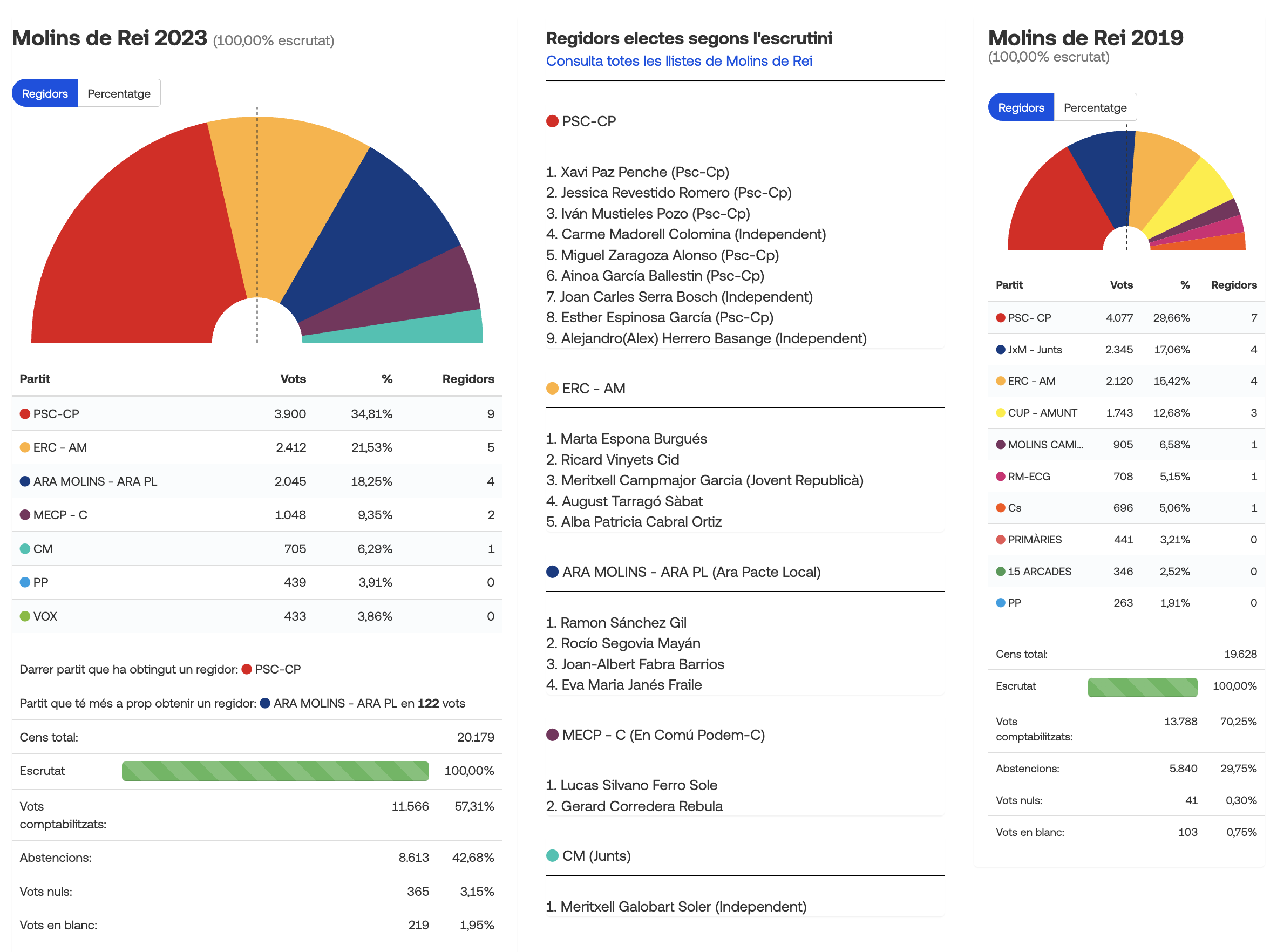This screenshot has width=1277, height=952.
Task: Click the RM-ECG pink dot in the 2019 table
Action: point(1001,477)
